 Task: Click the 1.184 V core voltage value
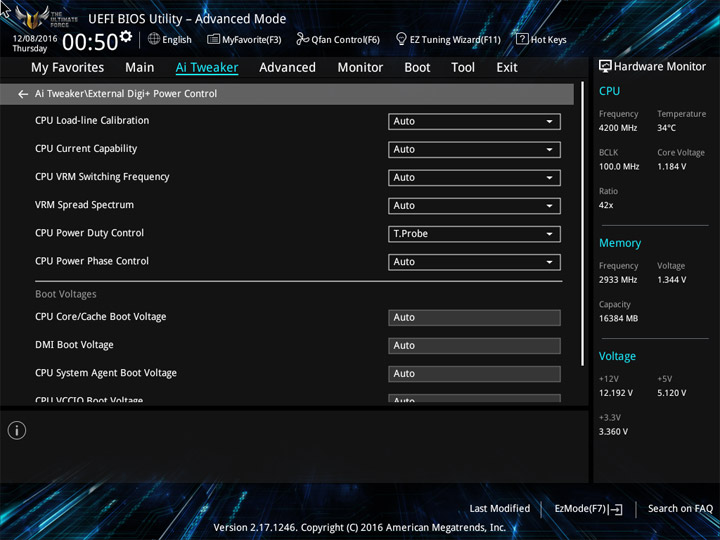click(672, 167)
